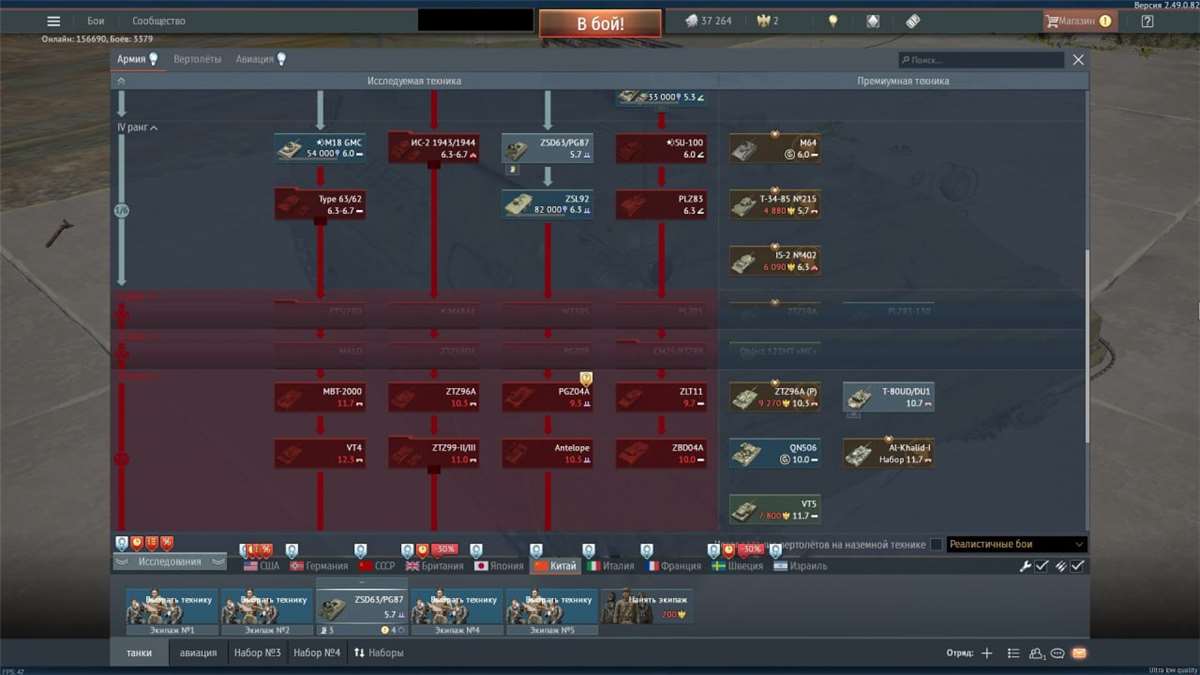Collapse the IV ранг section
Screen dimensions: 1200x675
tap(138, 128)
